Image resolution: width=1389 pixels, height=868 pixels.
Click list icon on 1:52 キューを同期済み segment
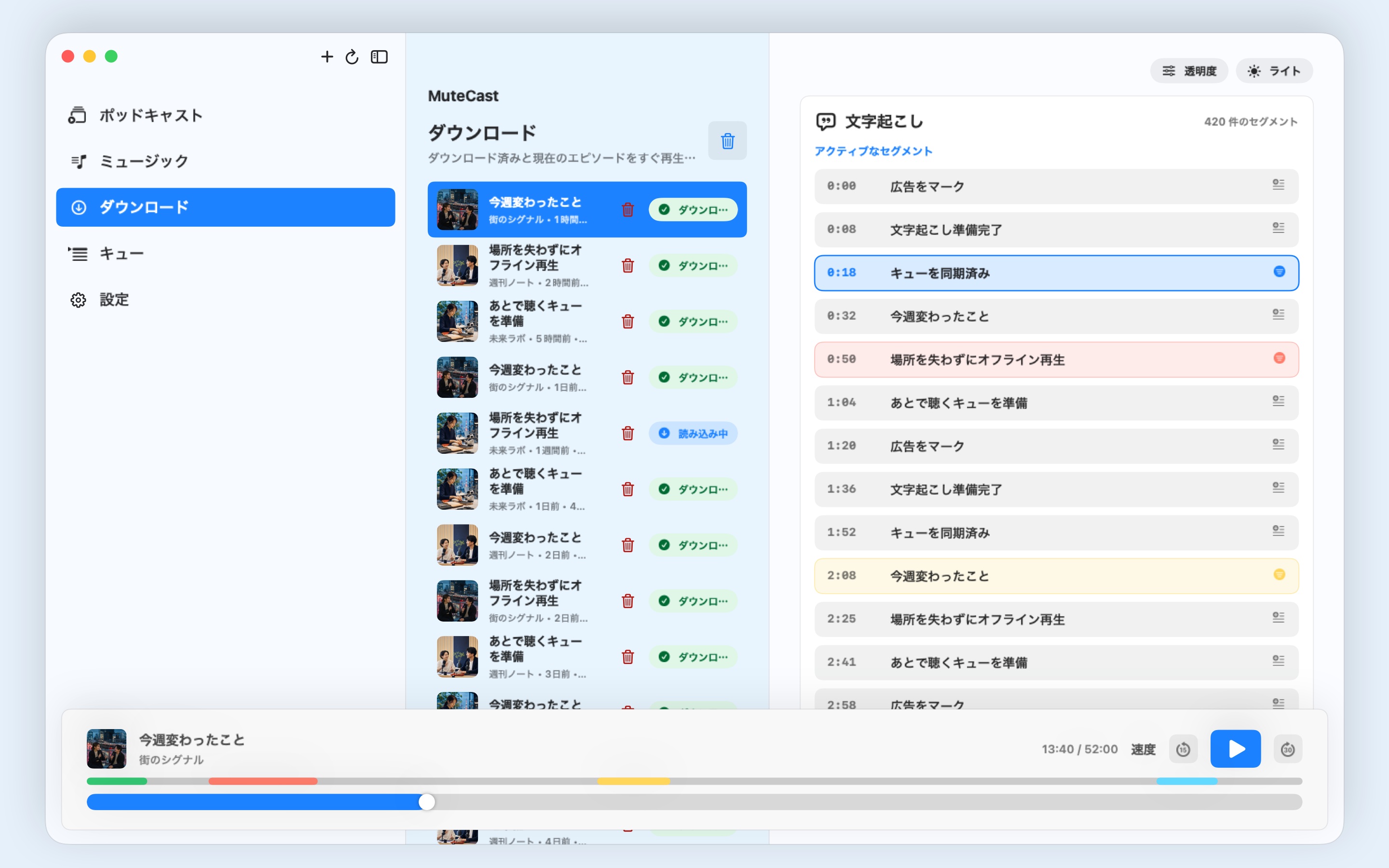coord(1278,530)
